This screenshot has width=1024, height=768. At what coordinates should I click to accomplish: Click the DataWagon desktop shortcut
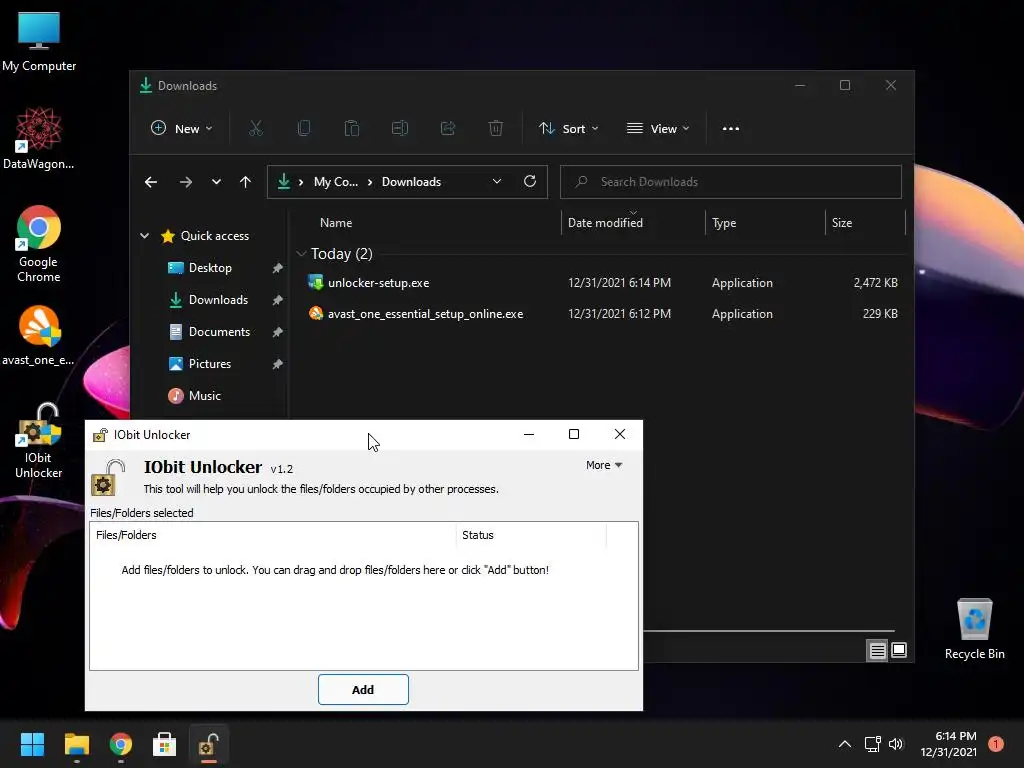tap(39, 138)
